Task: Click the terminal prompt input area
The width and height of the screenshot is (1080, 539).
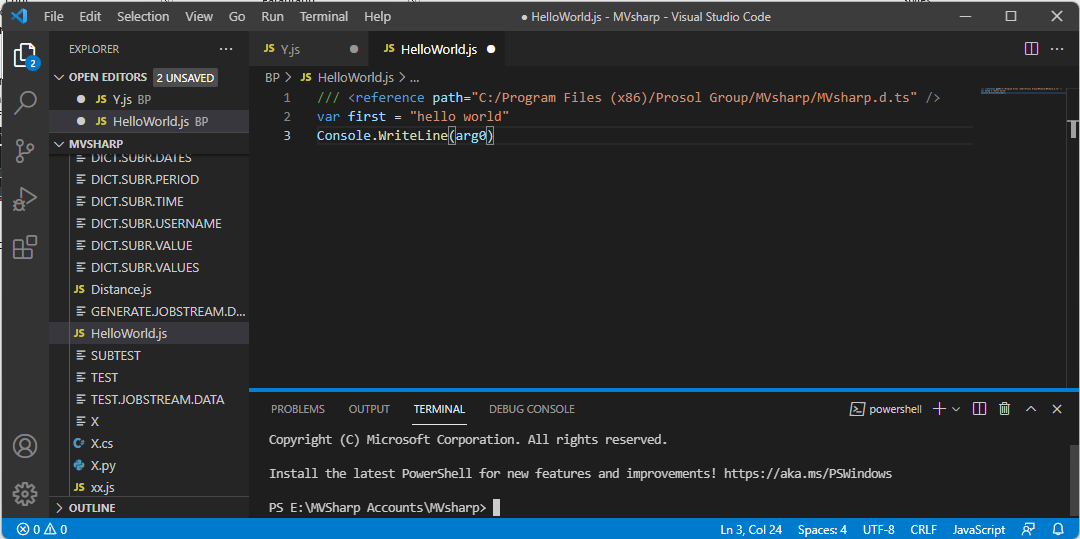Action: (496, 508)
